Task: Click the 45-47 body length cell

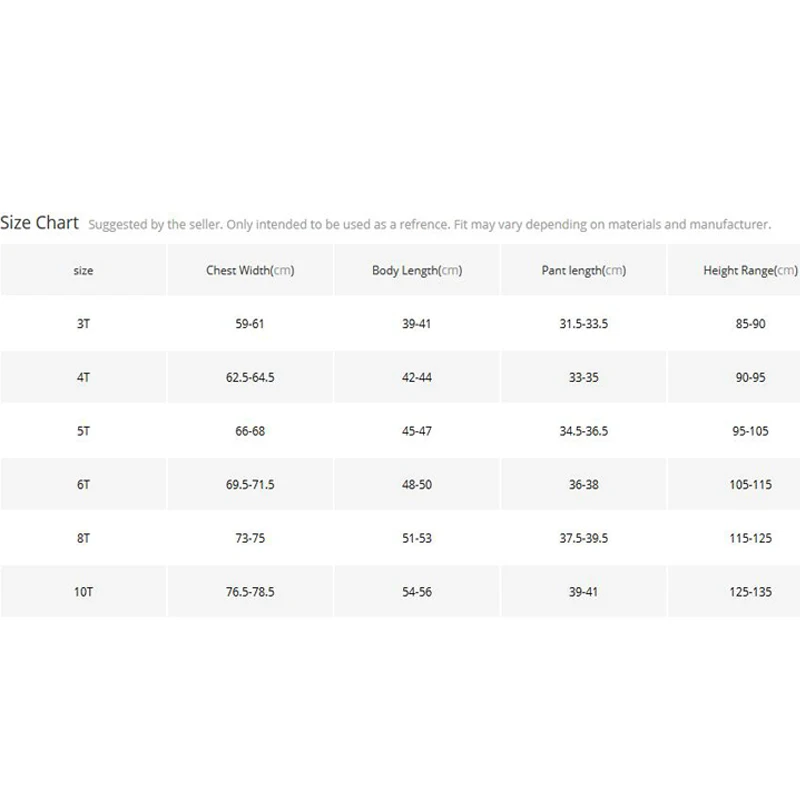Action: tap(416, 431)
